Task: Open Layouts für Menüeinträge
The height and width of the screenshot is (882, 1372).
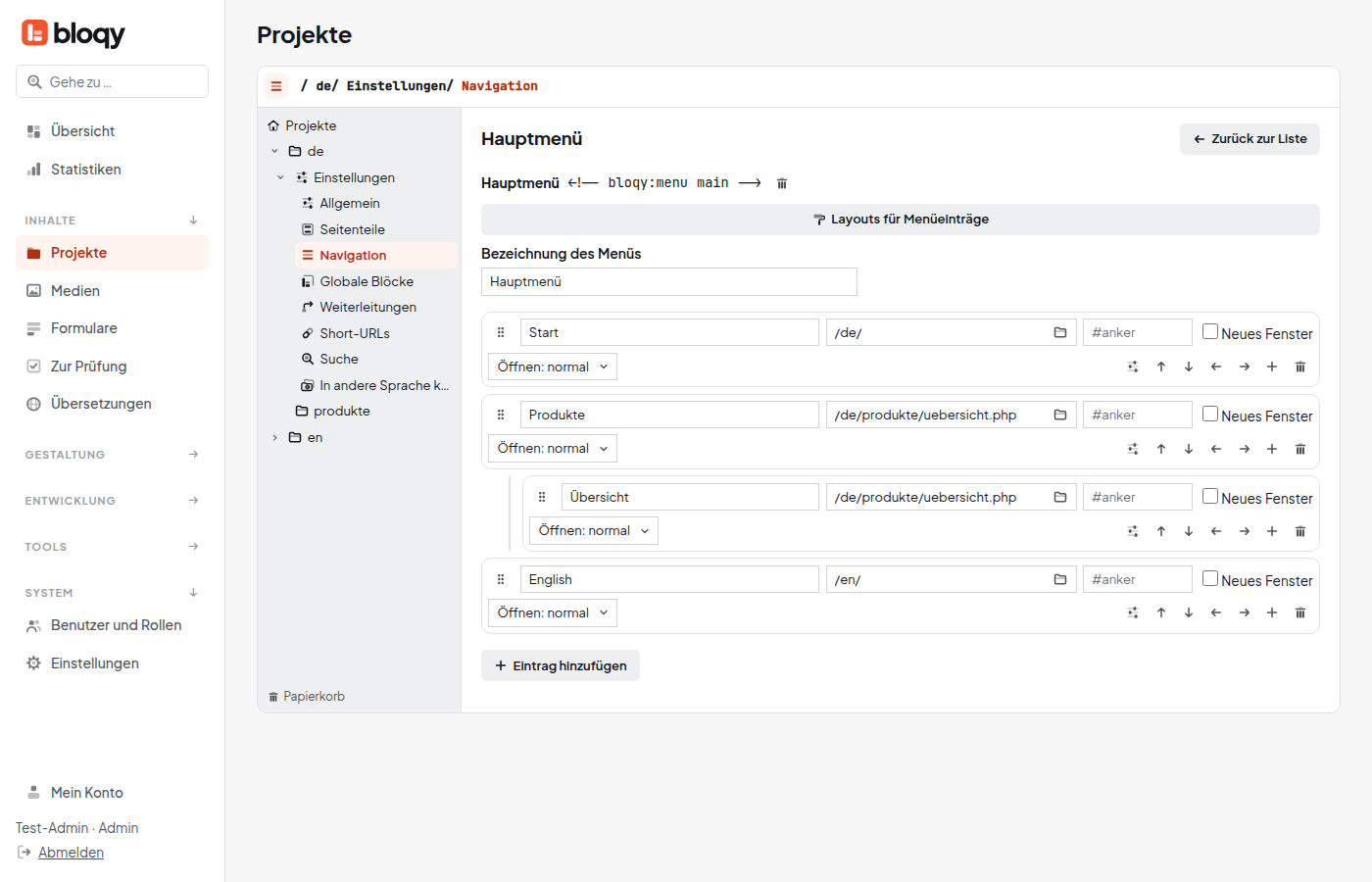Action: pyautogui.click(x=901, y=220)
